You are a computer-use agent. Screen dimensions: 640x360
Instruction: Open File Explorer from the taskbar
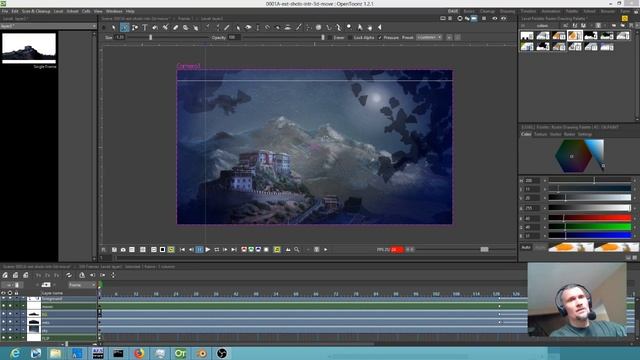click(56, 353)
